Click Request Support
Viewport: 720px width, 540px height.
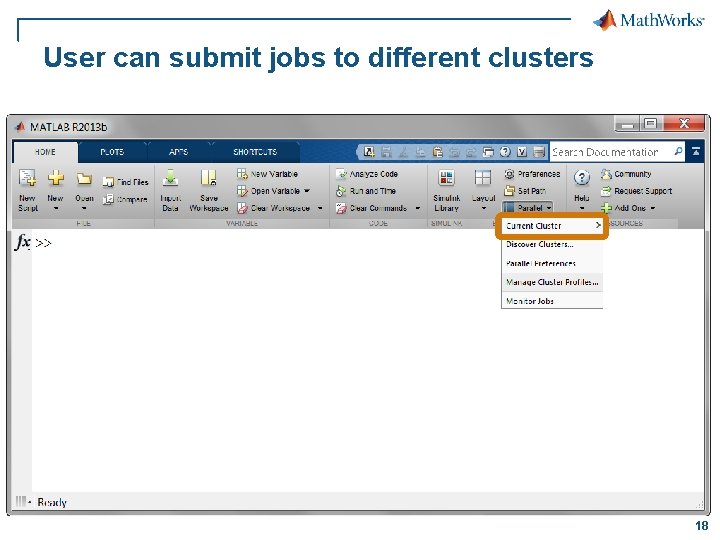(x=636, y=191)
